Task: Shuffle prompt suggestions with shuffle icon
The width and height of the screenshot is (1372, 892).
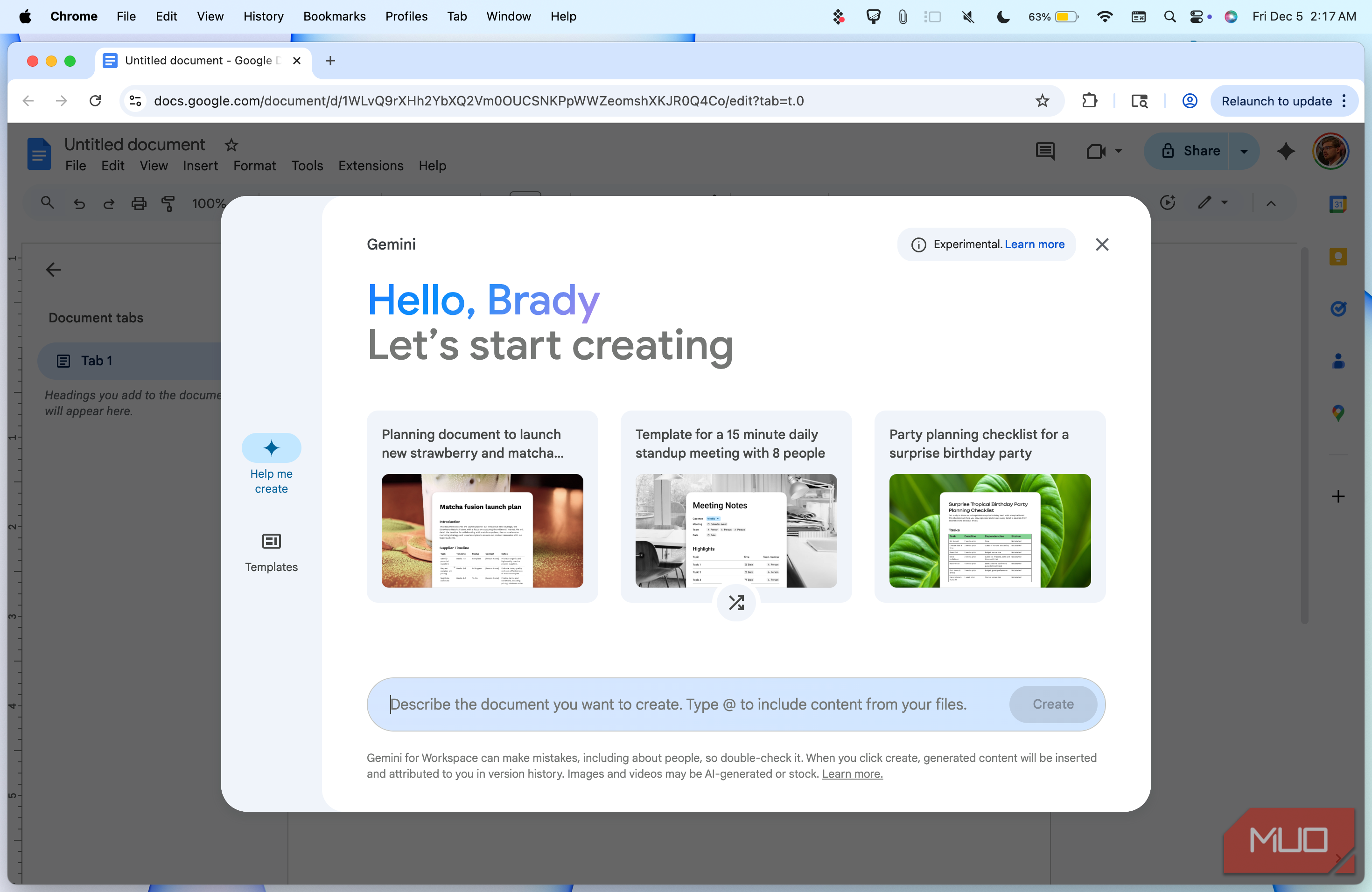Action: click(x=736, y=603)
